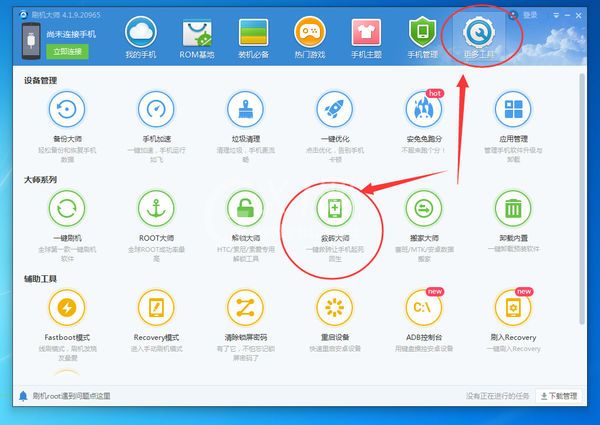600x425 pixels.
Task: Click 辅助工具 section heading
Action: click(41, 279)
